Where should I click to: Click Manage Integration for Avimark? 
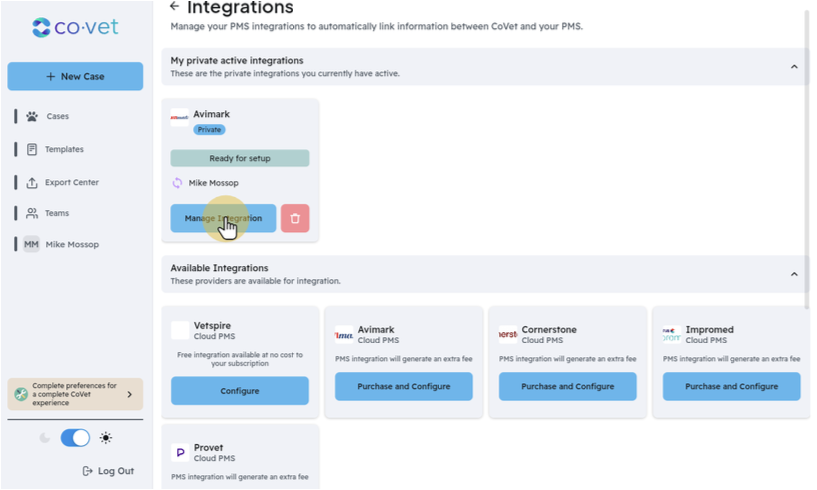[x=223, y=218]
